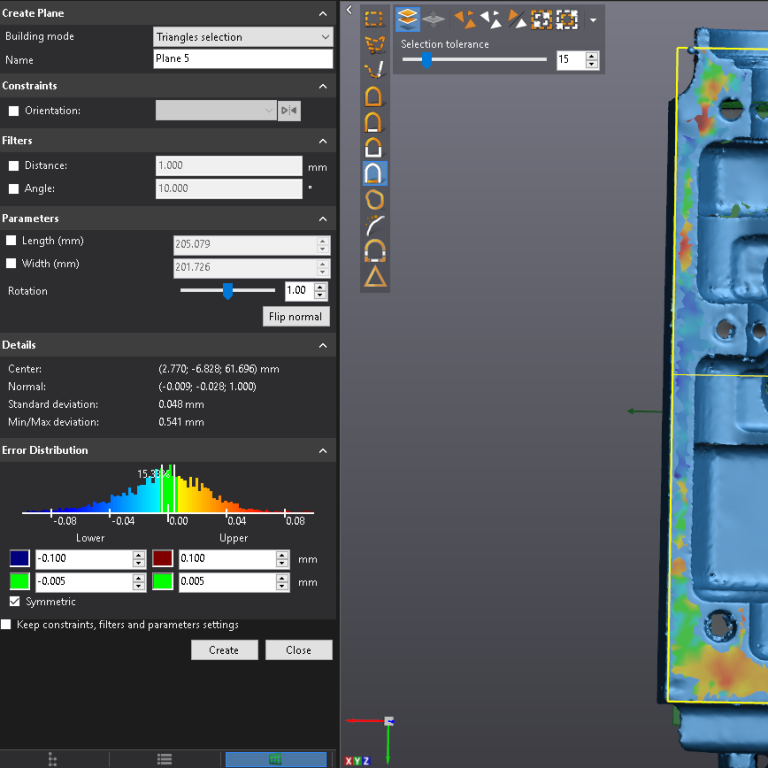Screen dimensions: 768x768
Task: Enable select-through stacked layers icon
Action: [x=407, y=19]
